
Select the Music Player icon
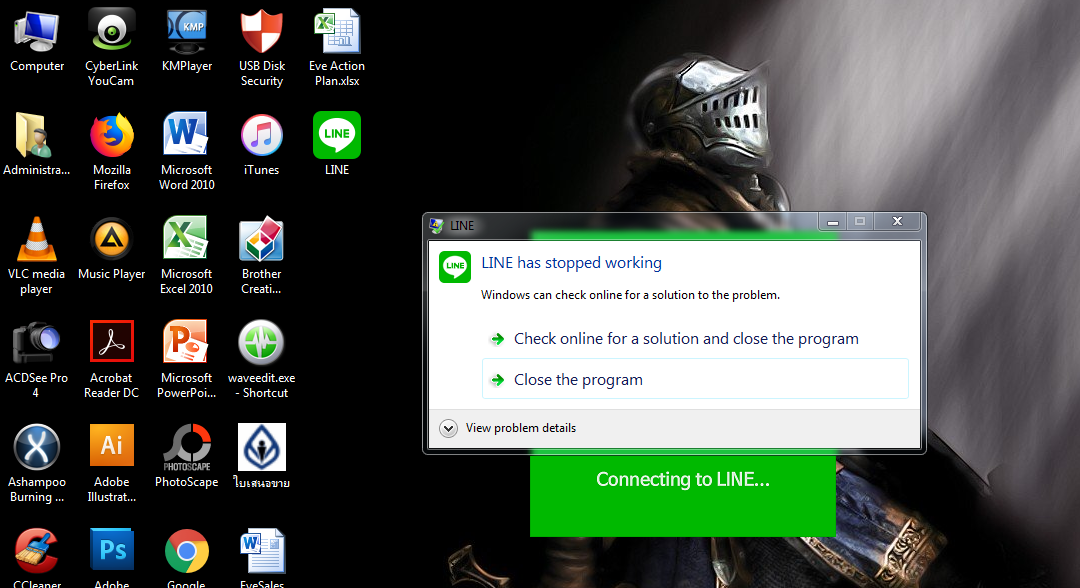click(112, 239)
